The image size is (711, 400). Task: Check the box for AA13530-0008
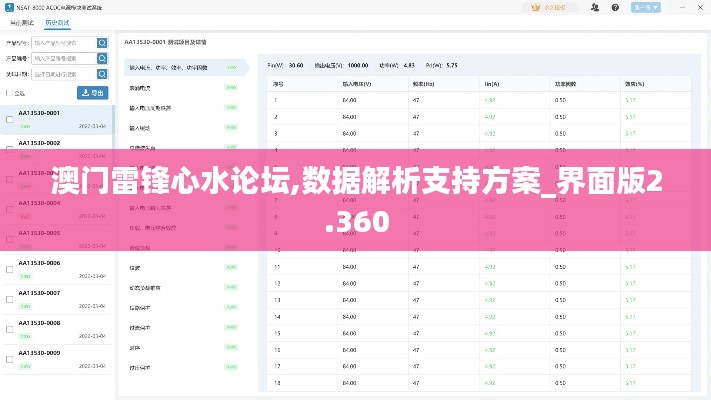10,329
